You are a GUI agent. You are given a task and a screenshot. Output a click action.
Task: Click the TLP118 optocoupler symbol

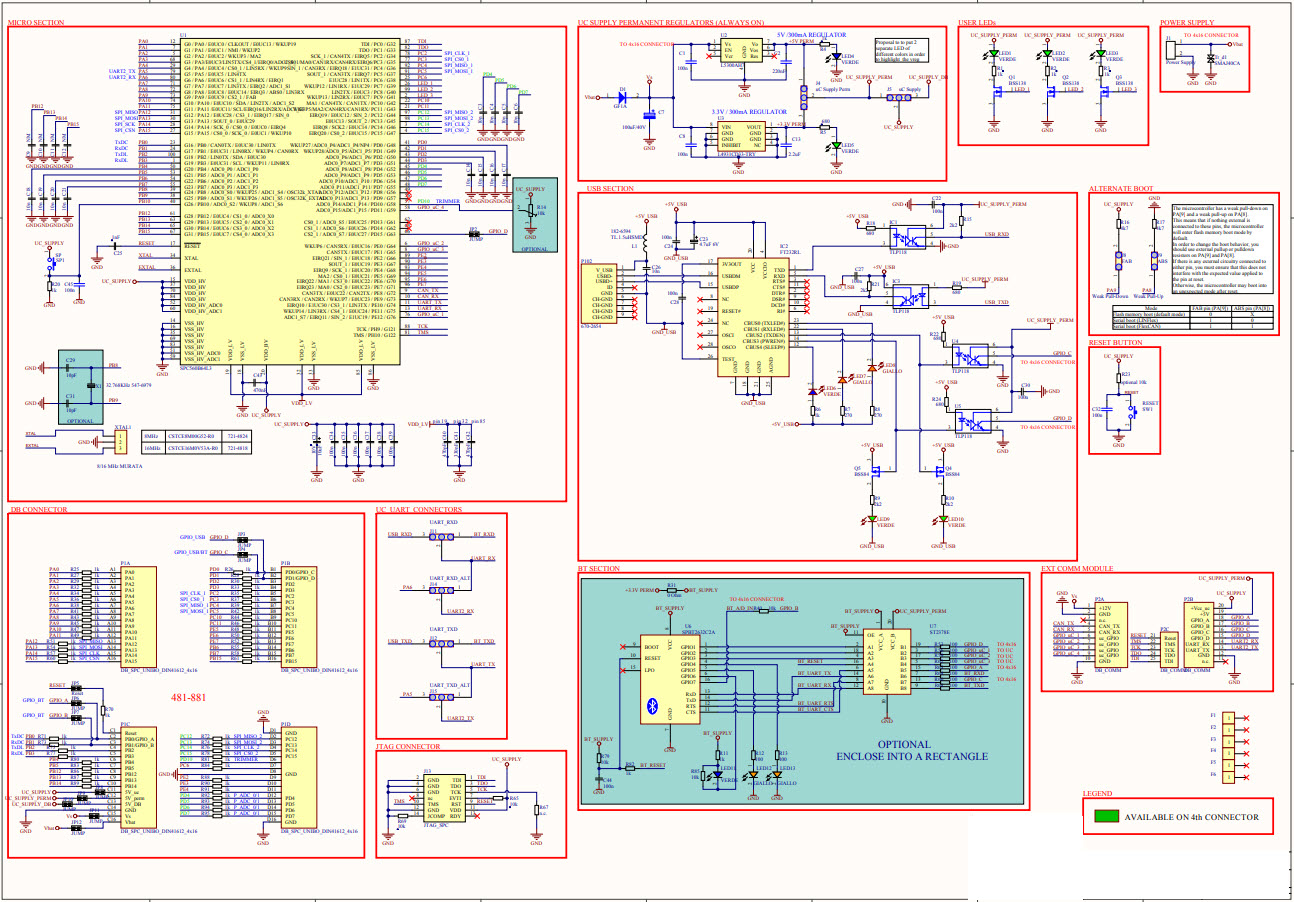click(x=906, y=237)
